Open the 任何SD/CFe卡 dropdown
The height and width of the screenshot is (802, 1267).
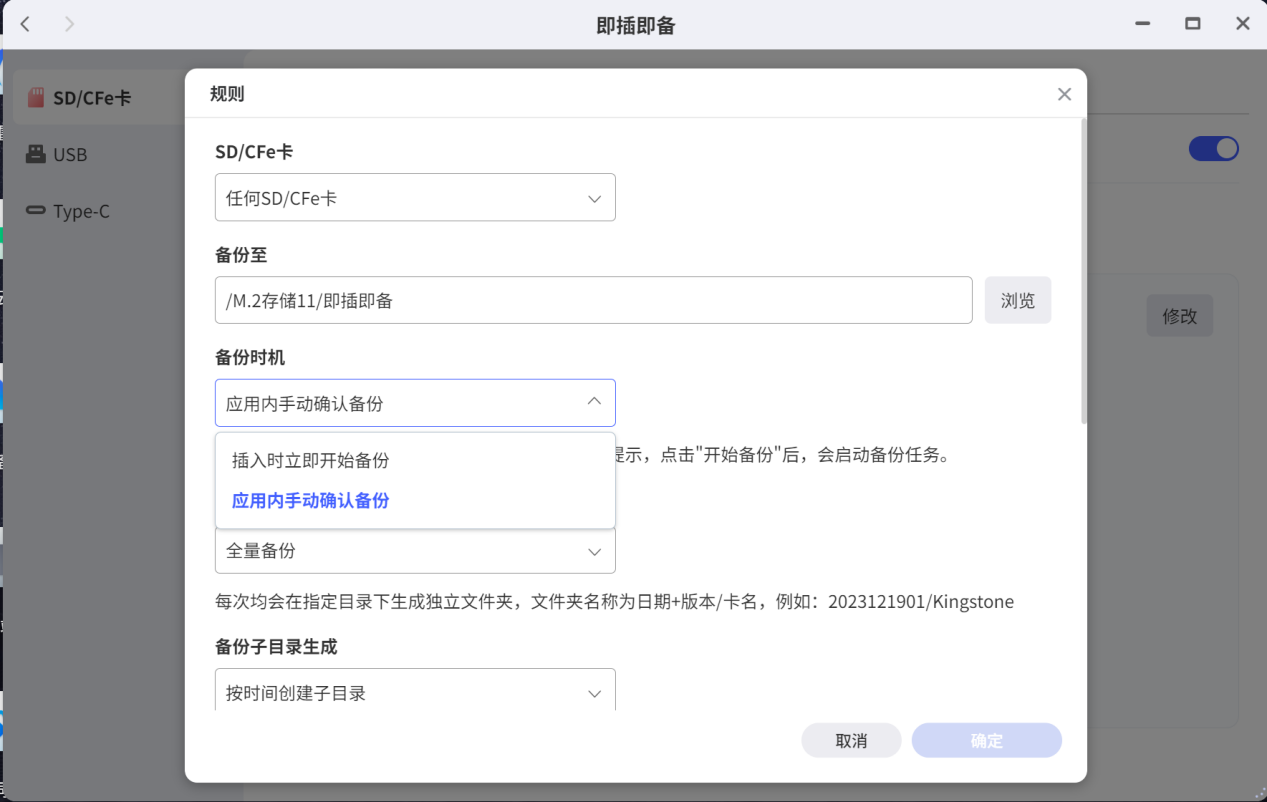point(415,198)
